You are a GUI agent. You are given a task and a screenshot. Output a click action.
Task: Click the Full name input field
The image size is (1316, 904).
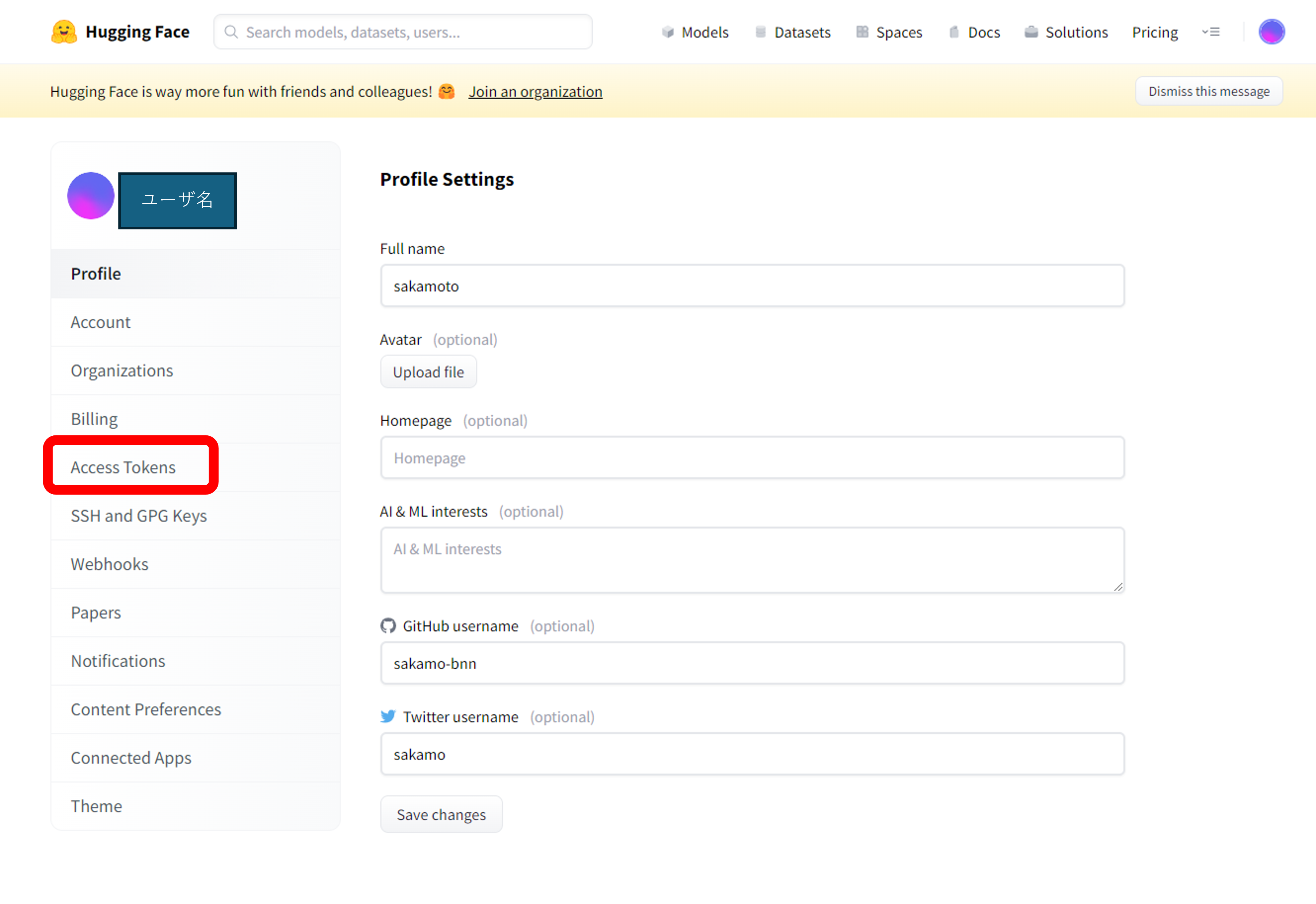click(752, 286)
